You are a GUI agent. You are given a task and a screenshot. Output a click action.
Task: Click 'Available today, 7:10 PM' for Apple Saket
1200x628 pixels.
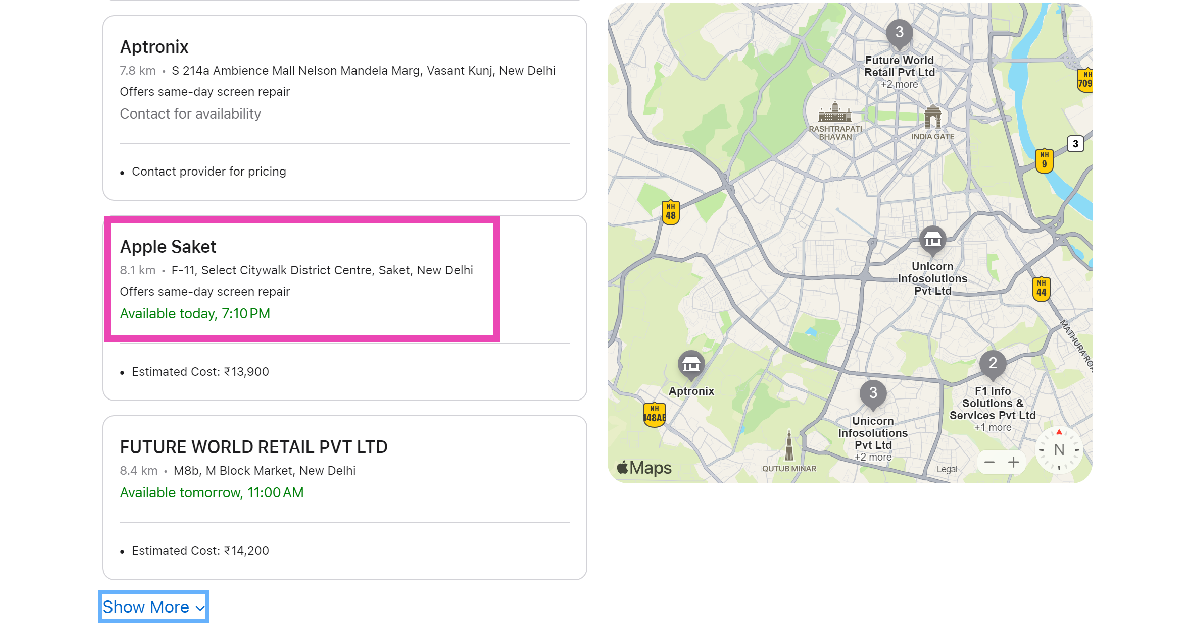[195, 313]
